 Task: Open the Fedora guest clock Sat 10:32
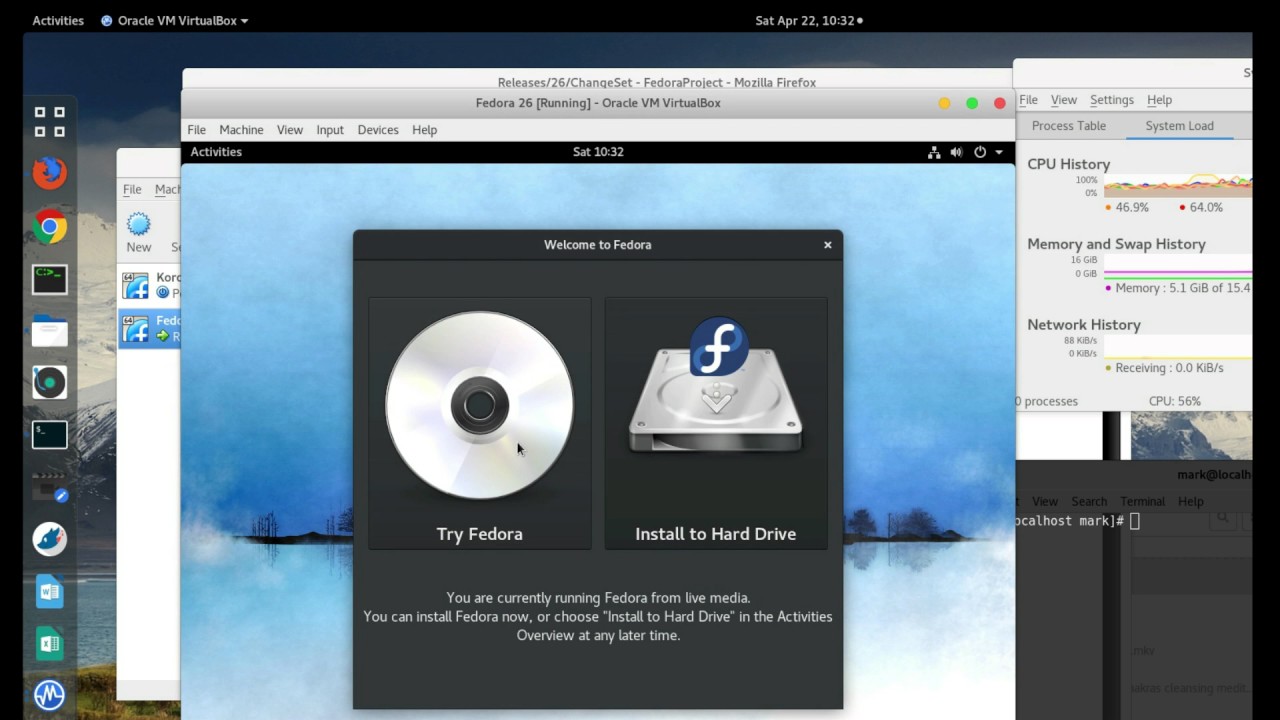(598, 152)
